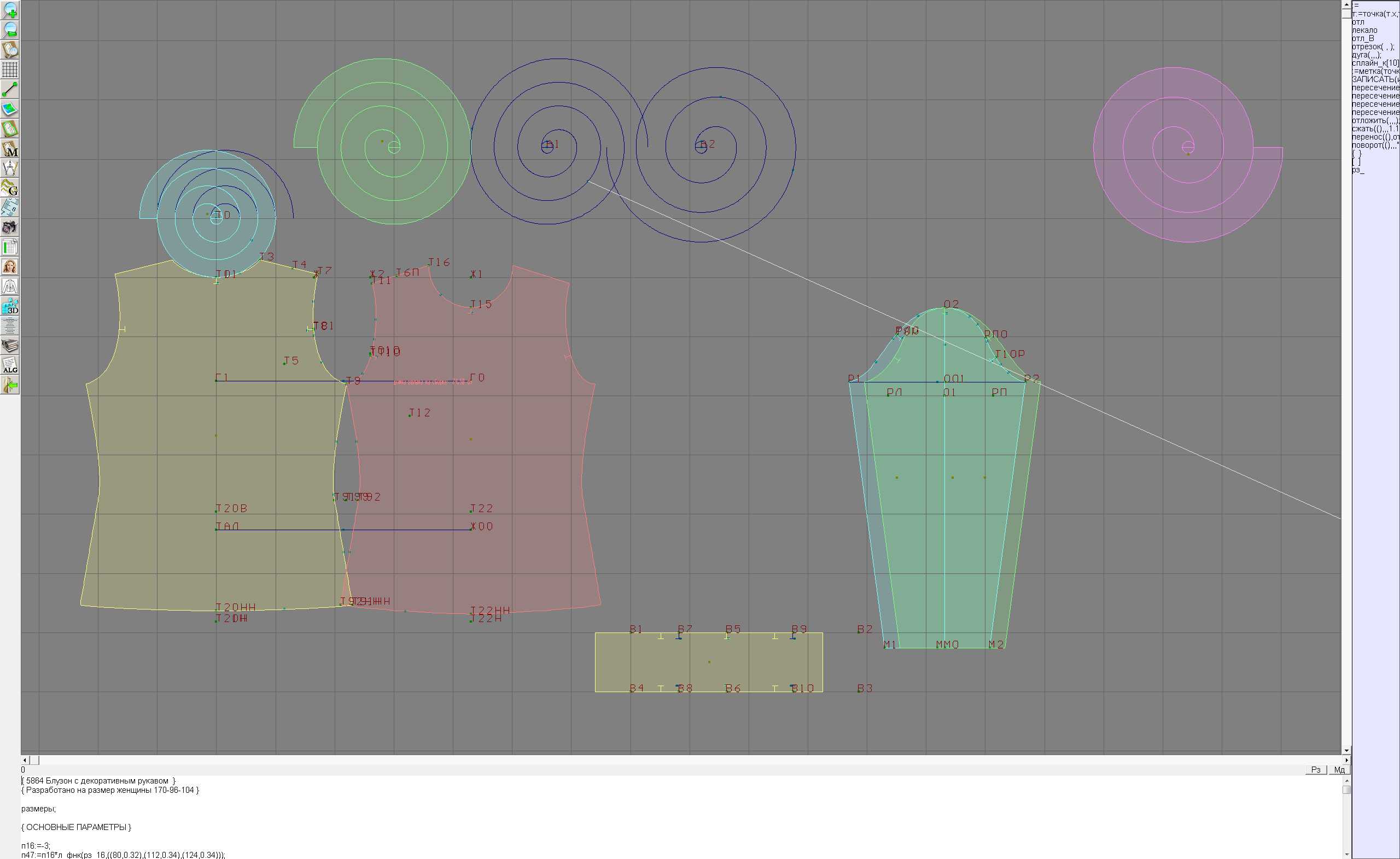The image size is (1400, 859).
Task: Click the zoom out magnifier icon
Action: (10, 30)
